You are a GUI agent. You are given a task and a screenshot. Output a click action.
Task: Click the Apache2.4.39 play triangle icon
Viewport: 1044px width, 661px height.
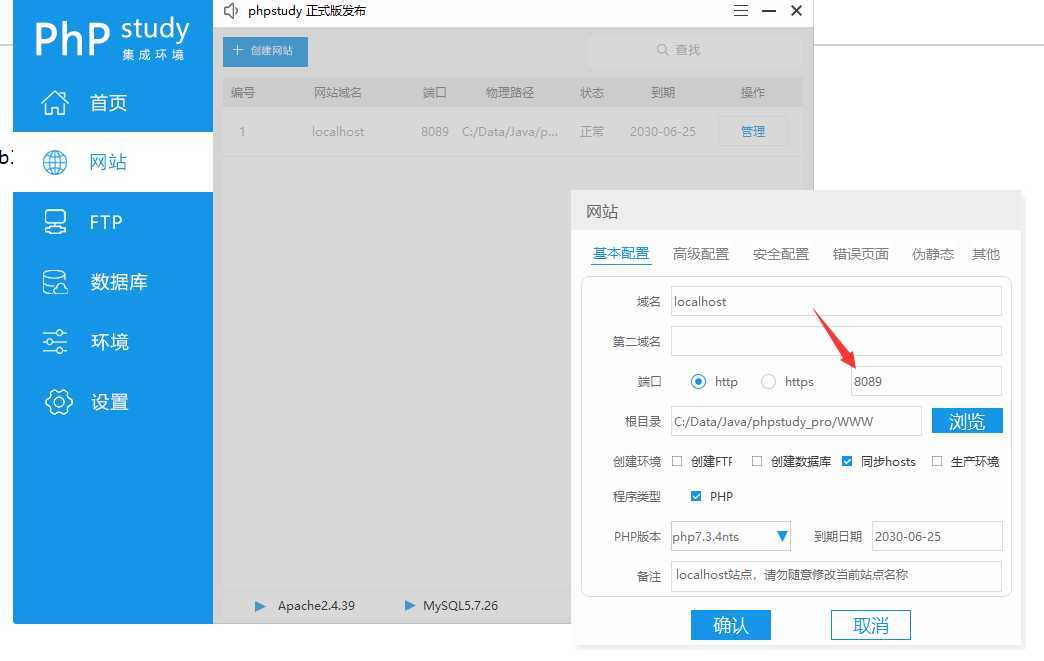point(260,606)
